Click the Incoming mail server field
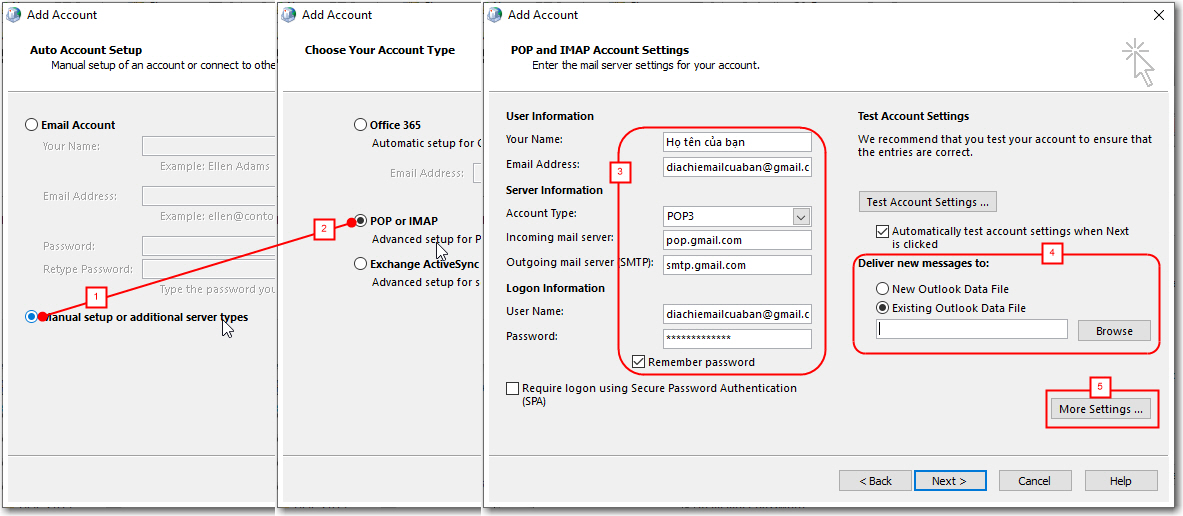 737,240
